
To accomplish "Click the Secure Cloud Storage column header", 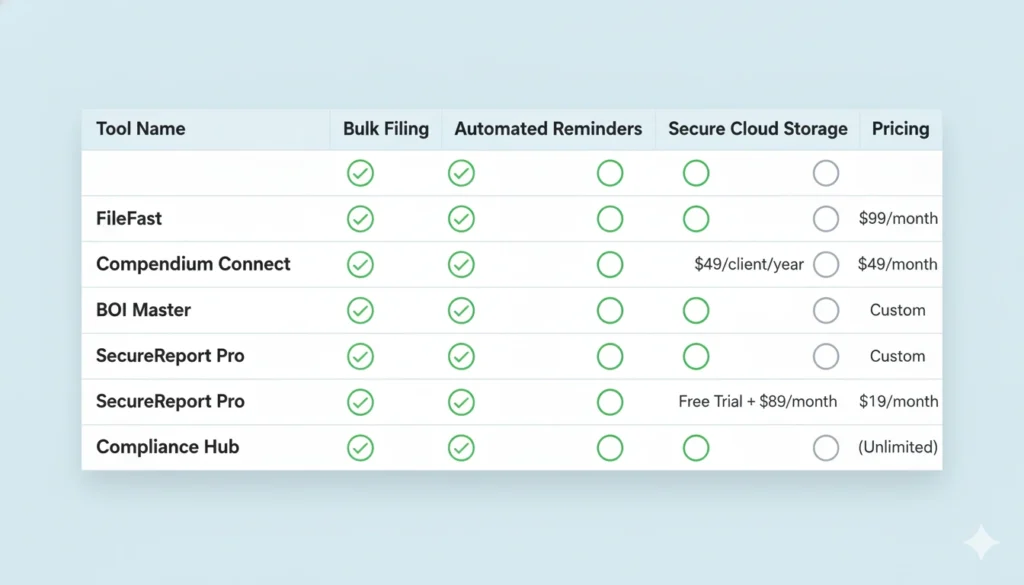I will click(757, 129).
